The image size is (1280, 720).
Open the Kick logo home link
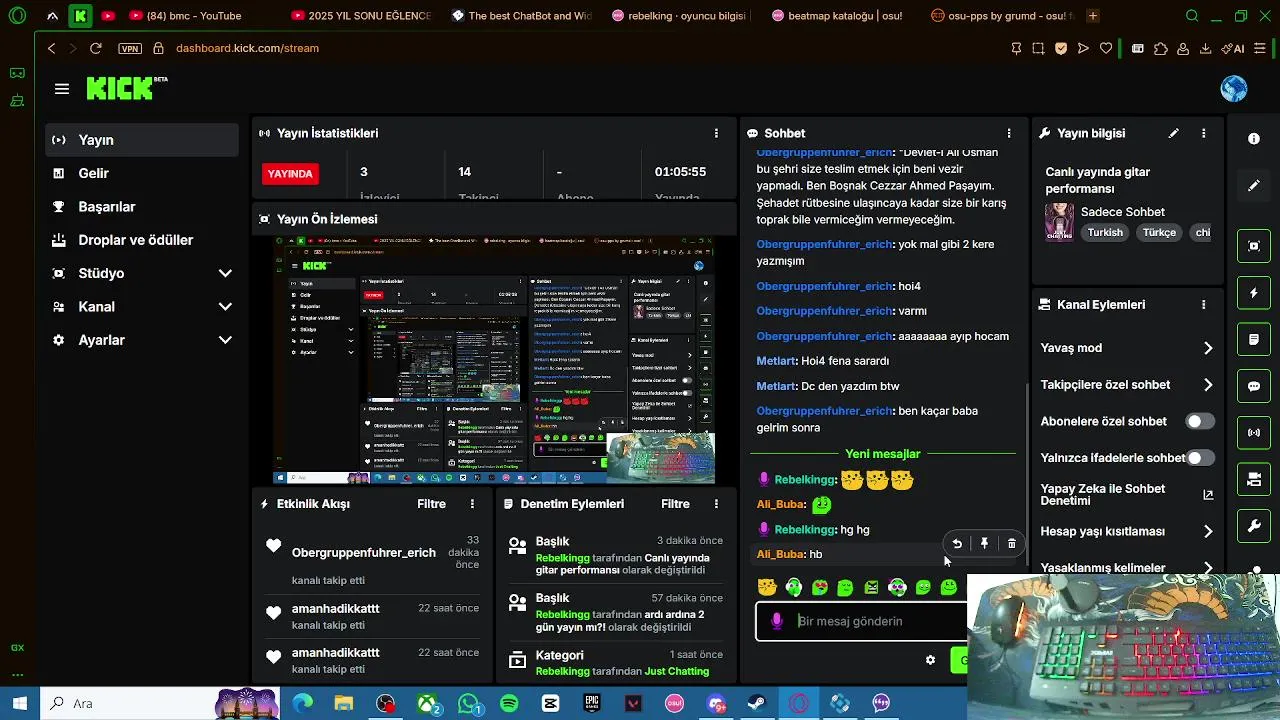click(x=126, y=89)
